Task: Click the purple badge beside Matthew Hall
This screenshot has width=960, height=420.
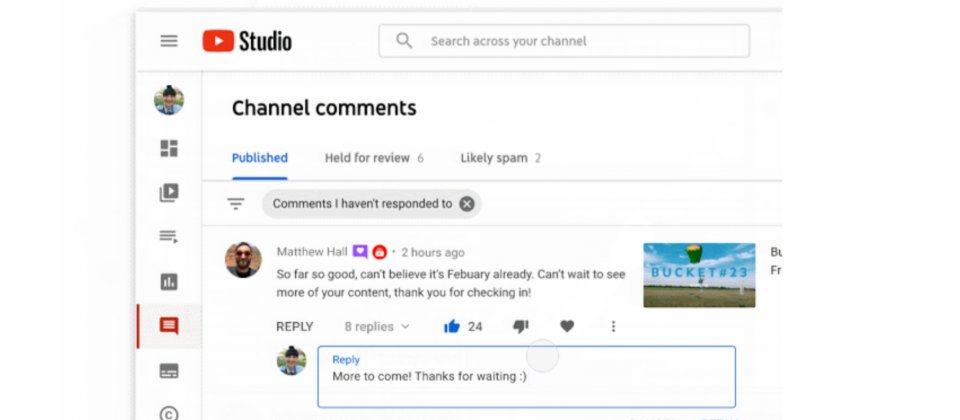Action: (x=361, y=252)
